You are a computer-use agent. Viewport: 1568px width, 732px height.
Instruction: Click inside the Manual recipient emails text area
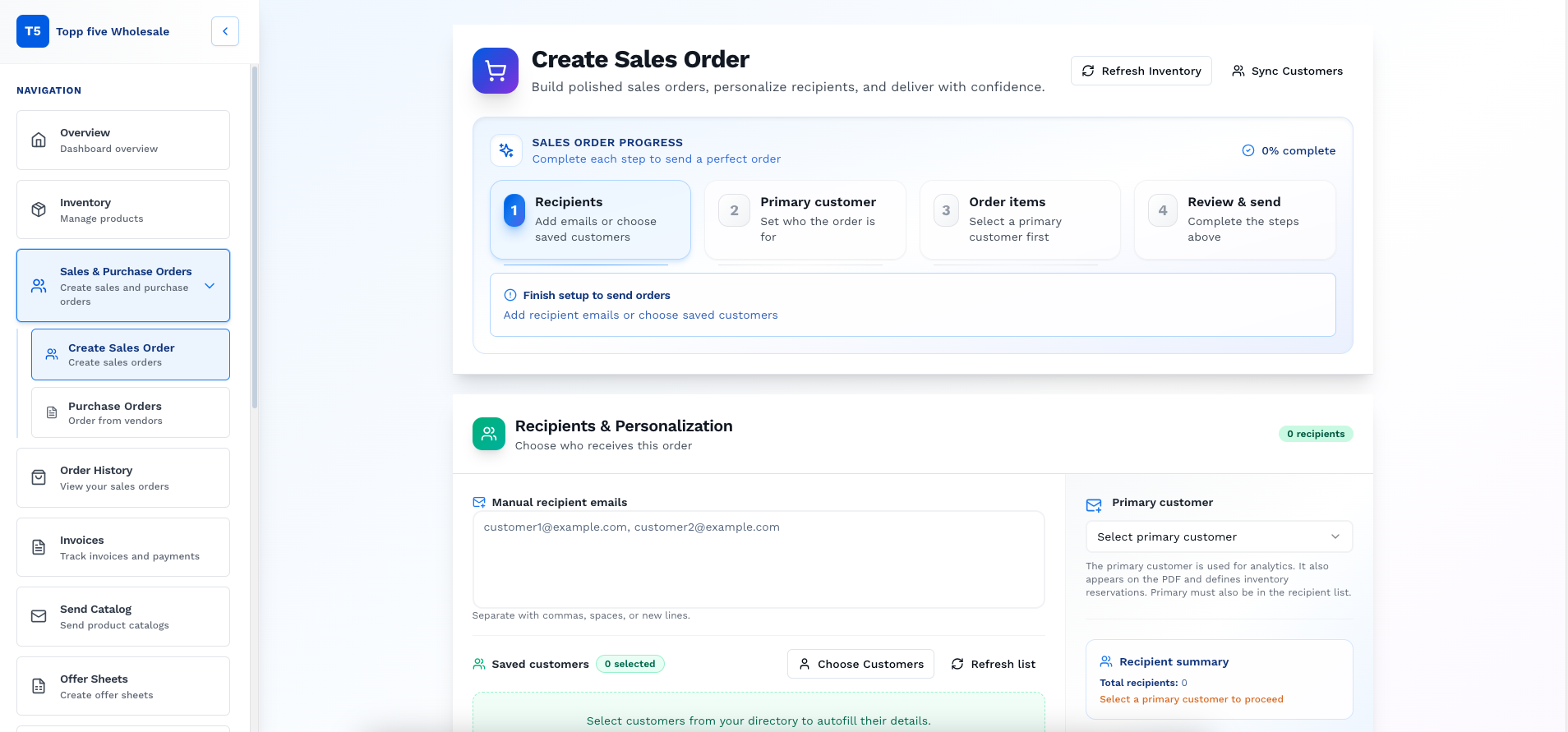click(x=759, y=559)
